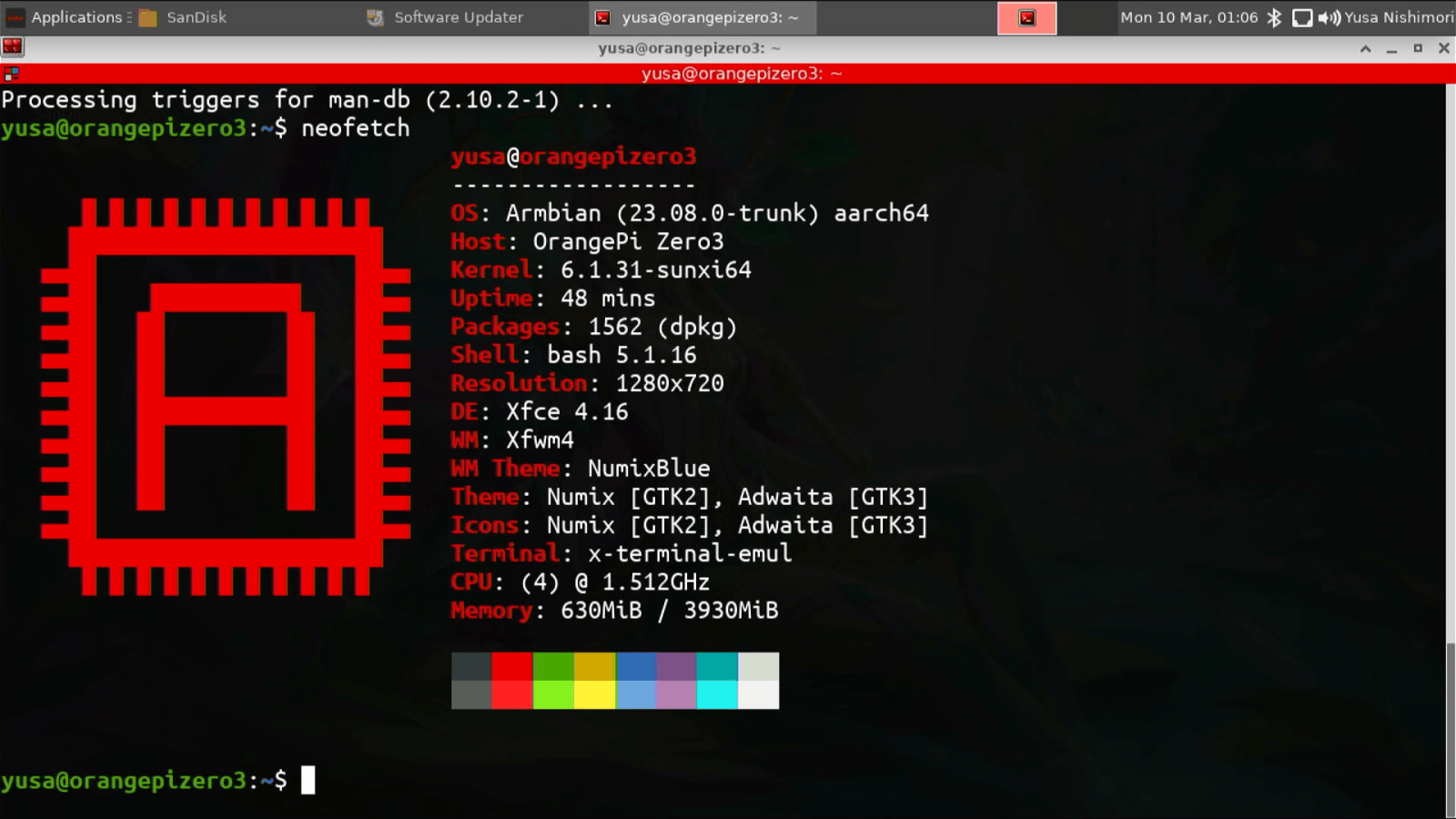Click the 'neofetch' command text

click(x=356, y=127)
